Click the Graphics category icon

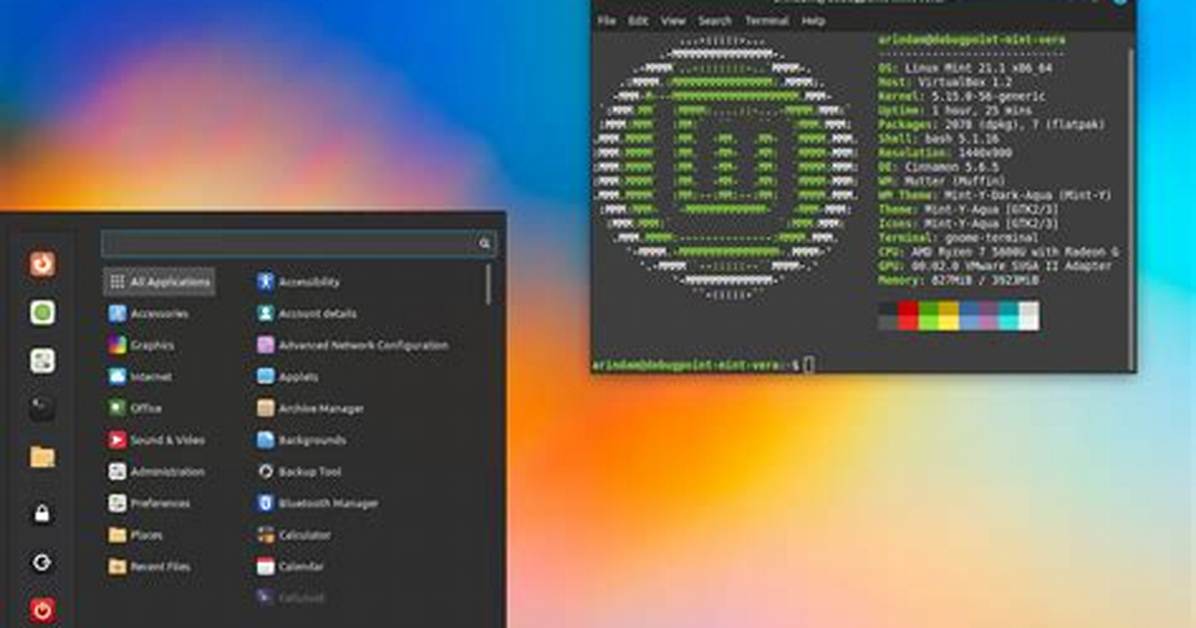(117, 345)
